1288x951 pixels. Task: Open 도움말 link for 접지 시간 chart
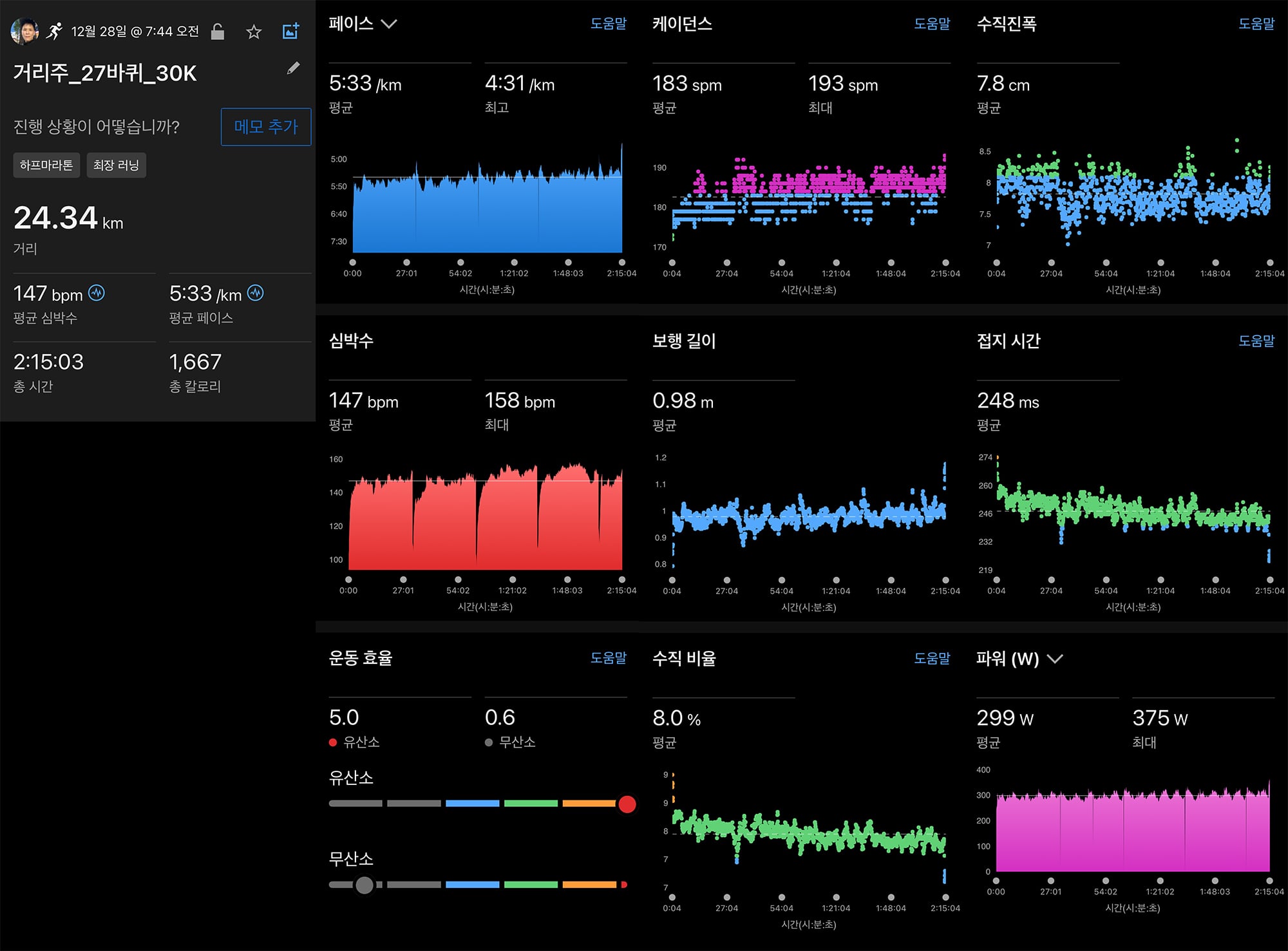point(1256,341)
